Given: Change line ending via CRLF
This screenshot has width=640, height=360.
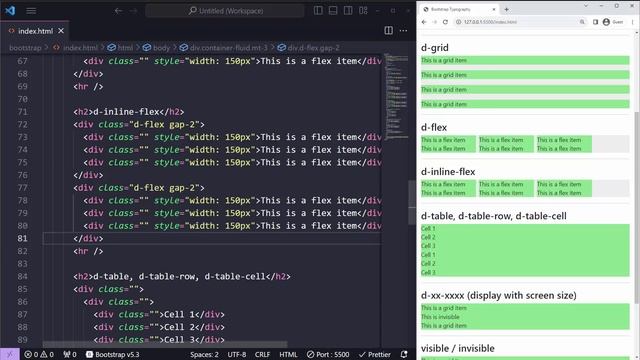Looking at the screenshot, I should click(262, 354).
